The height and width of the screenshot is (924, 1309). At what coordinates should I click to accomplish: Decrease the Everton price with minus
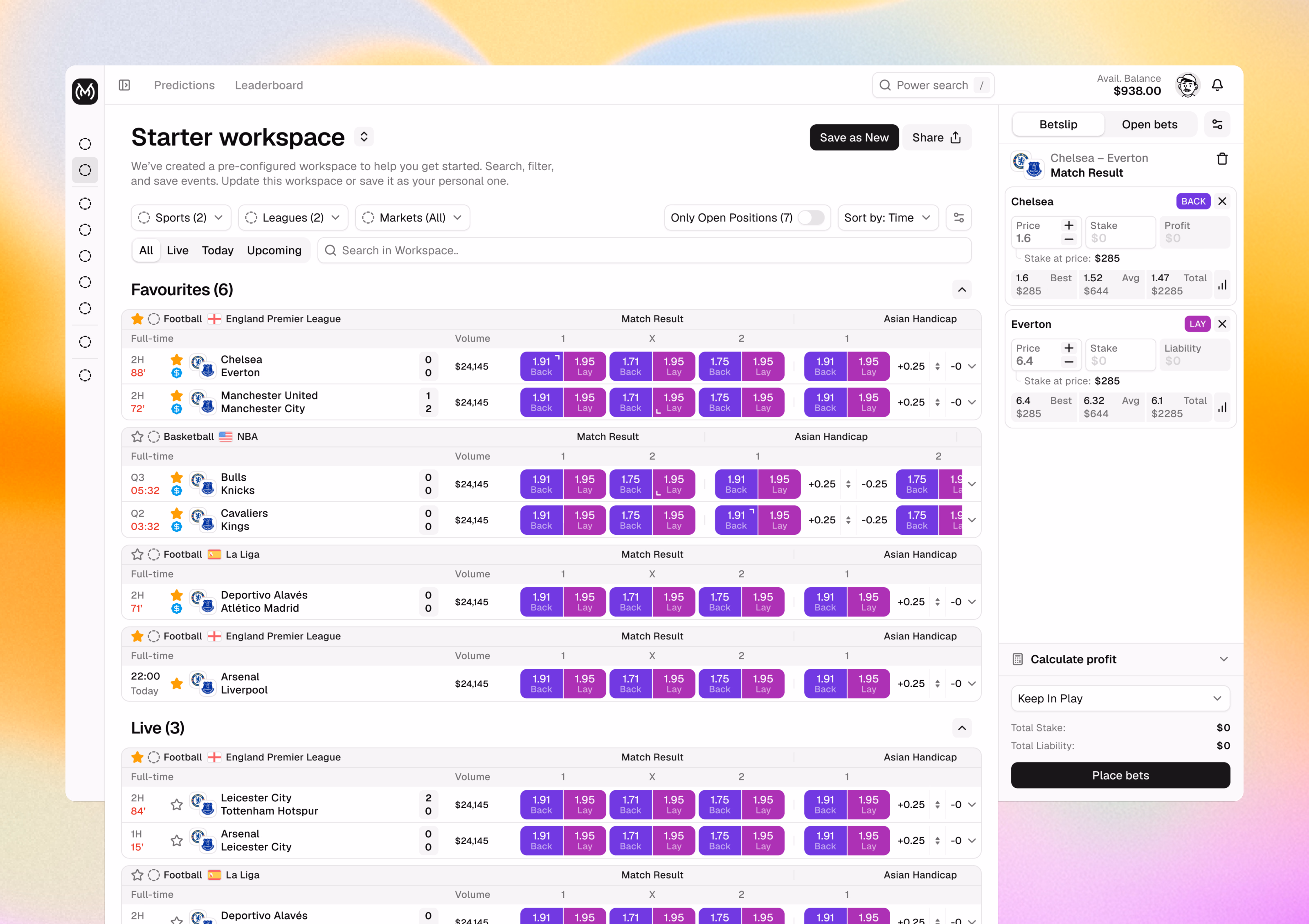(x=1069, y=361)
